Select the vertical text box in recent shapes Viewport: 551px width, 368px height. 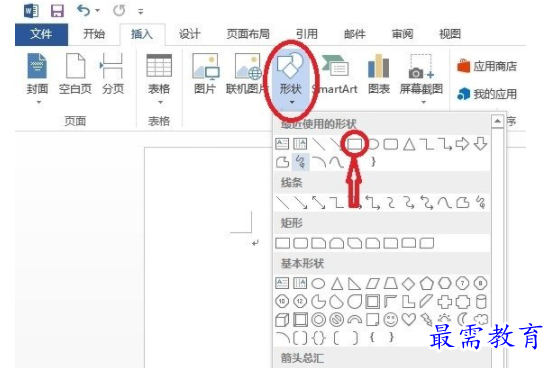[x=300, y=144]
